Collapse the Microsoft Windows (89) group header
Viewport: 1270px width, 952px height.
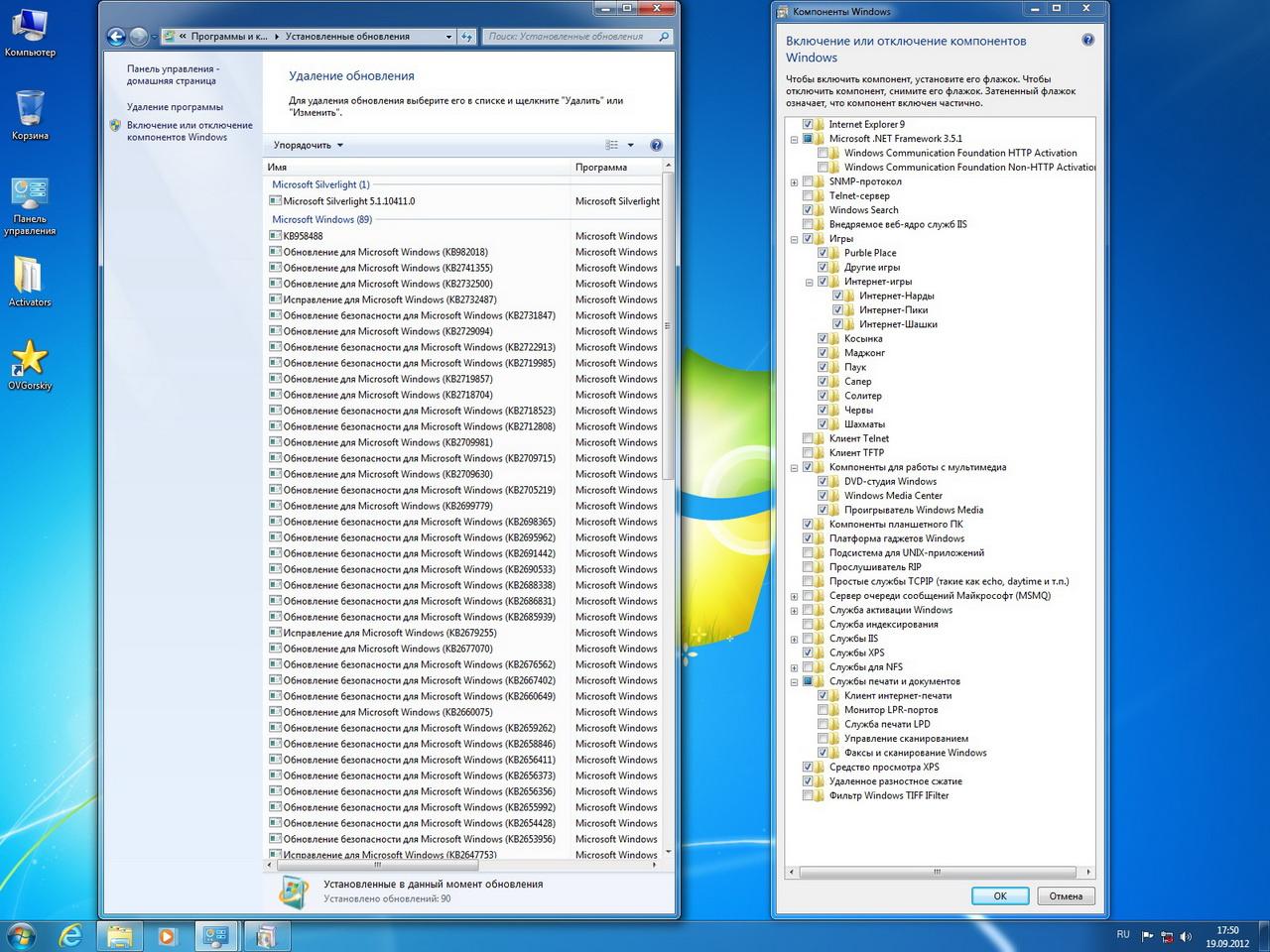[321, 219]
